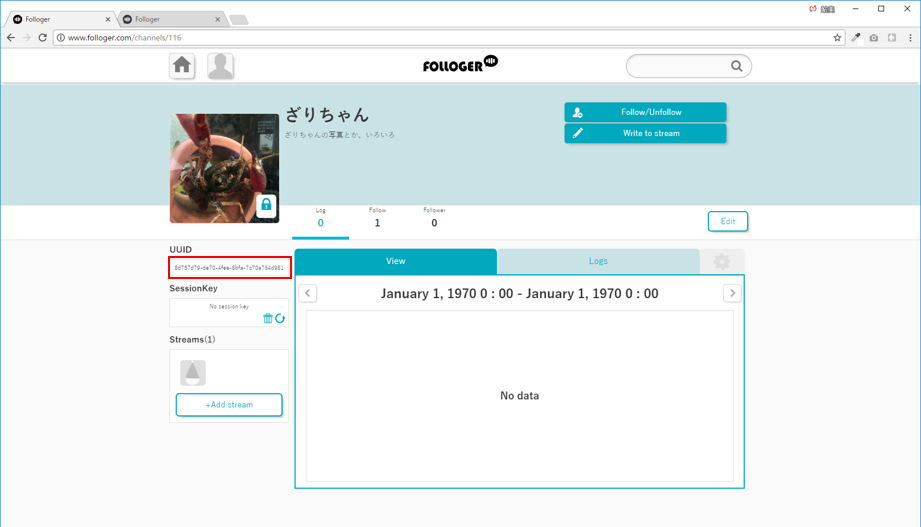Viewport: 921px width, 527px height.
Task: Click the Folloger logo in header
Action: (x=460, y=64)
